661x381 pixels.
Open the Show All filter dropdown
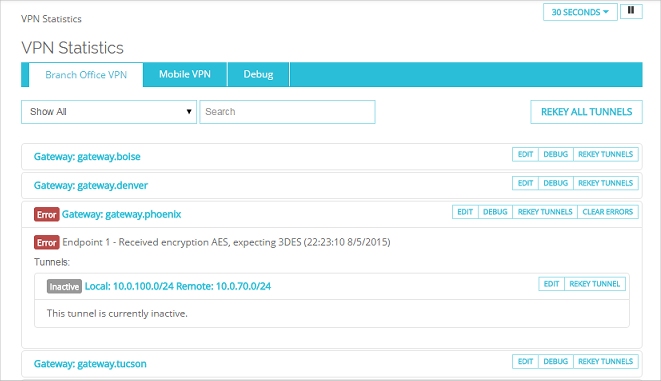click(x=109, y=112)
